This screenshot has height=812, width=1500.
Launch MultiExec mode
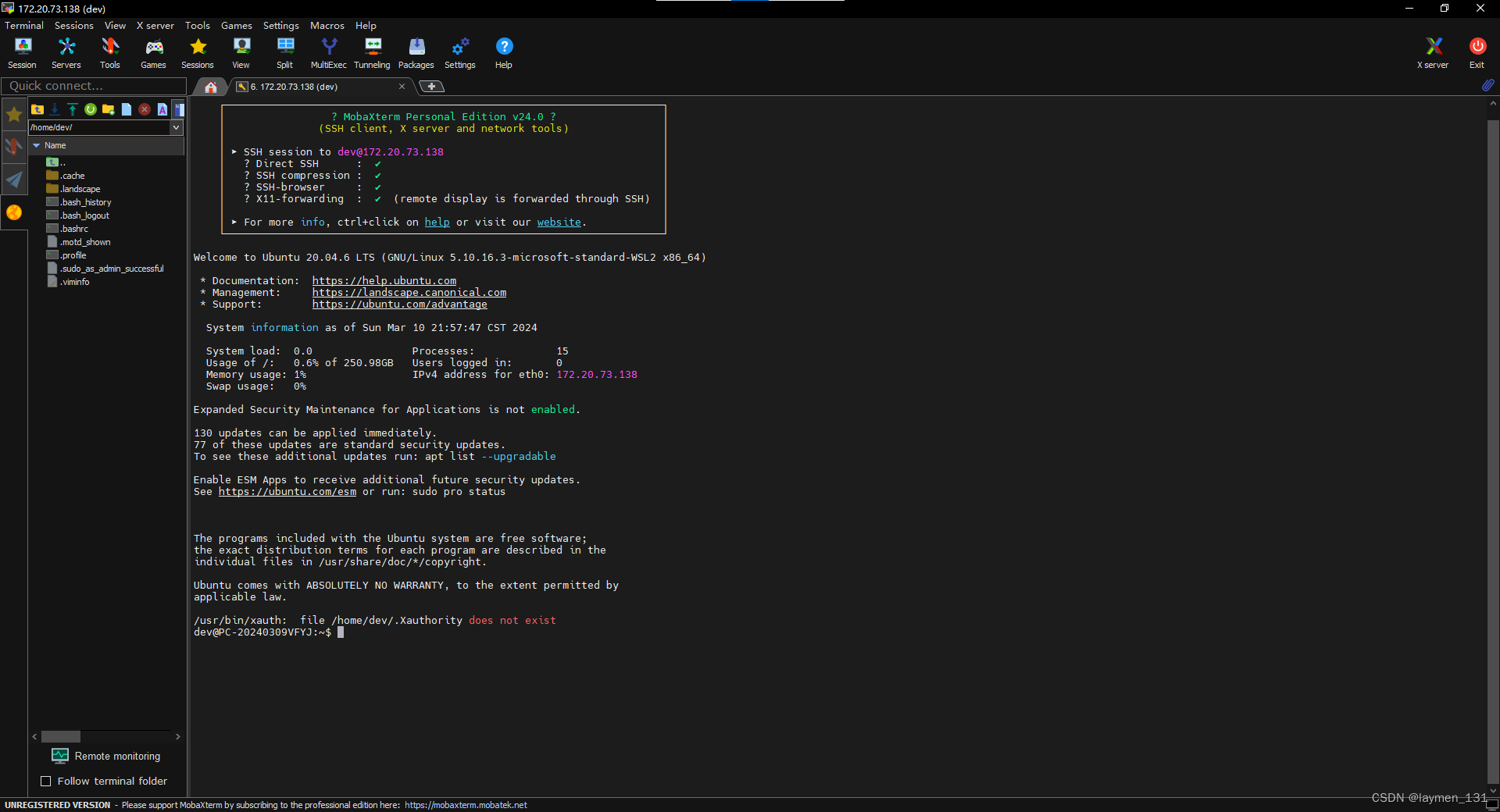point(328,52)
